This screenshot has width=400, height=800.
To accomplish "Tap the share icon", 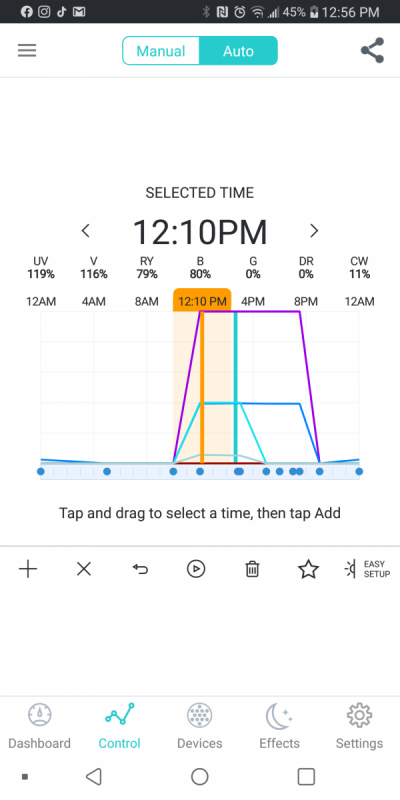I will (372, 51).
